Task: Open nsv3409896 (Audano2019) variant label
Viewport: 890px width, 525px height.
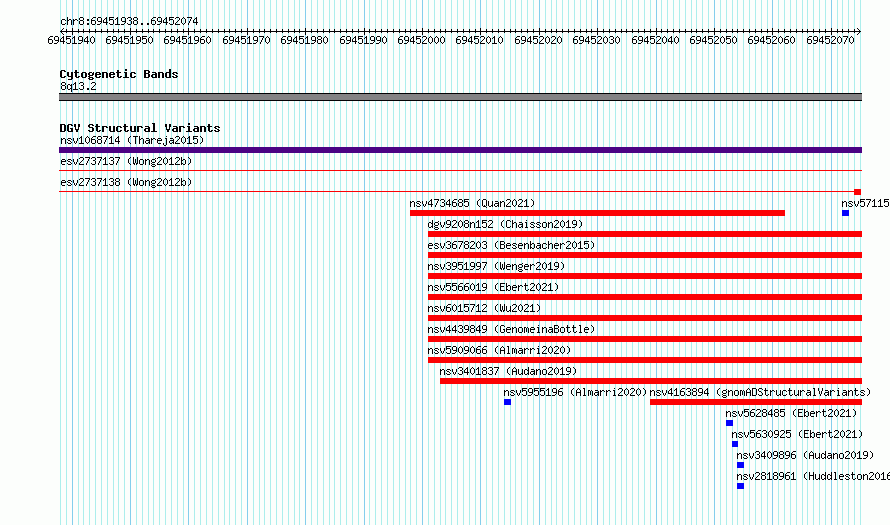Action: click(805, 455)
